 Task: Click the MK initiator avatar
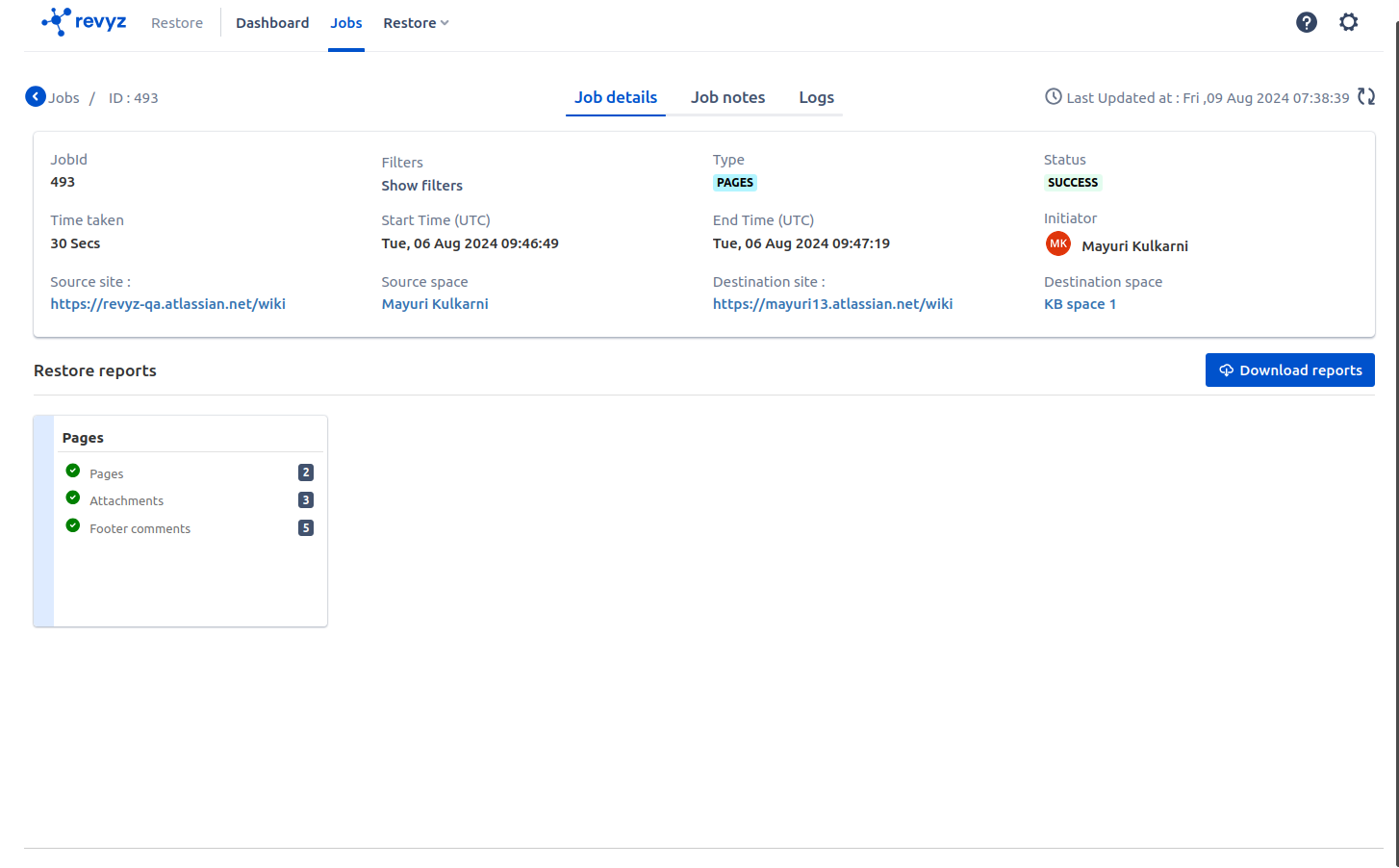coord(1057,244)
